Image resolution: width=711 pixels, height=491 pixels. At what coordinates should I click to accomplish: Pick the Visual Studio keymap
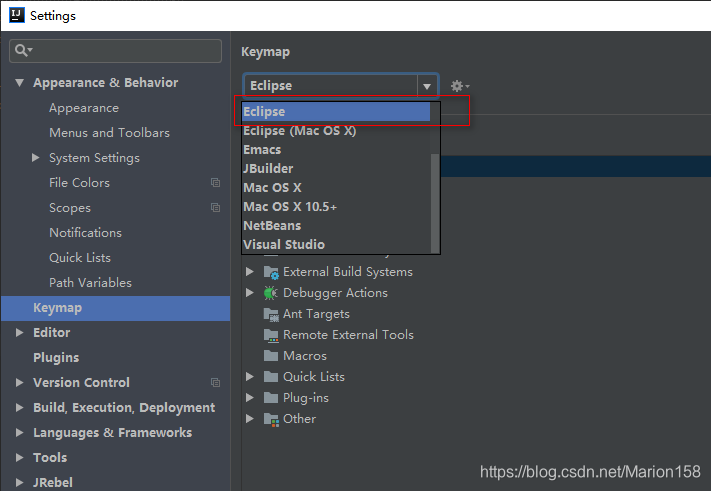(336, 244)
